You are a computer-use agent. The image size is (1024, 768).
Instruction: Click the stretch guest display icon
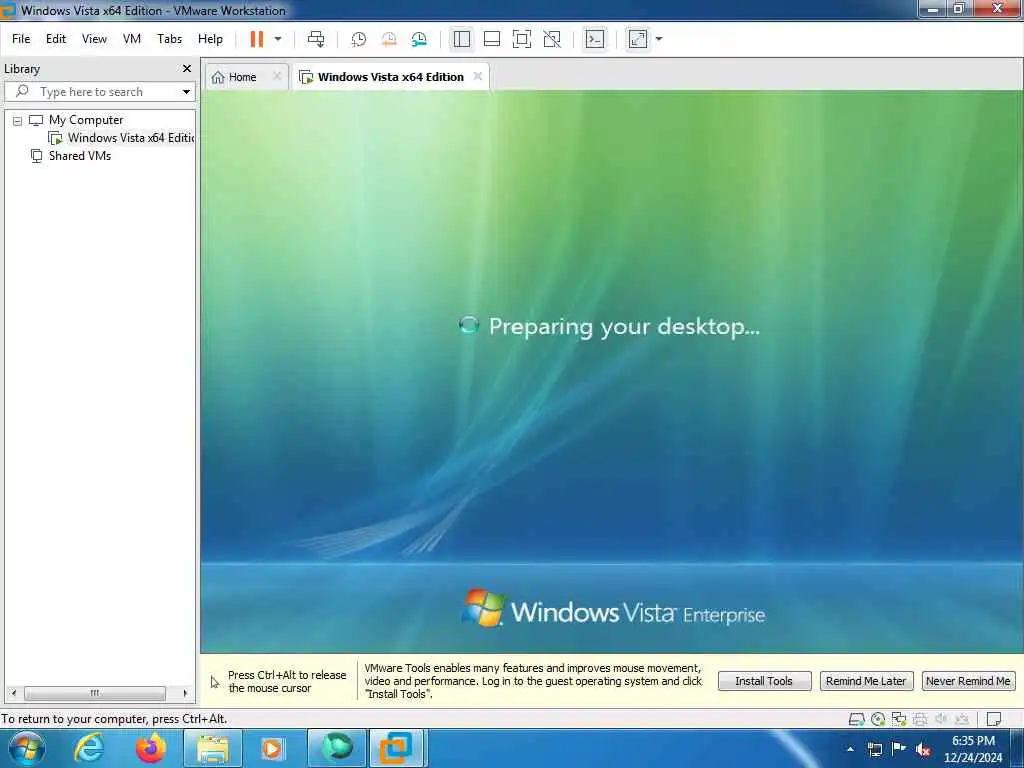638,39
